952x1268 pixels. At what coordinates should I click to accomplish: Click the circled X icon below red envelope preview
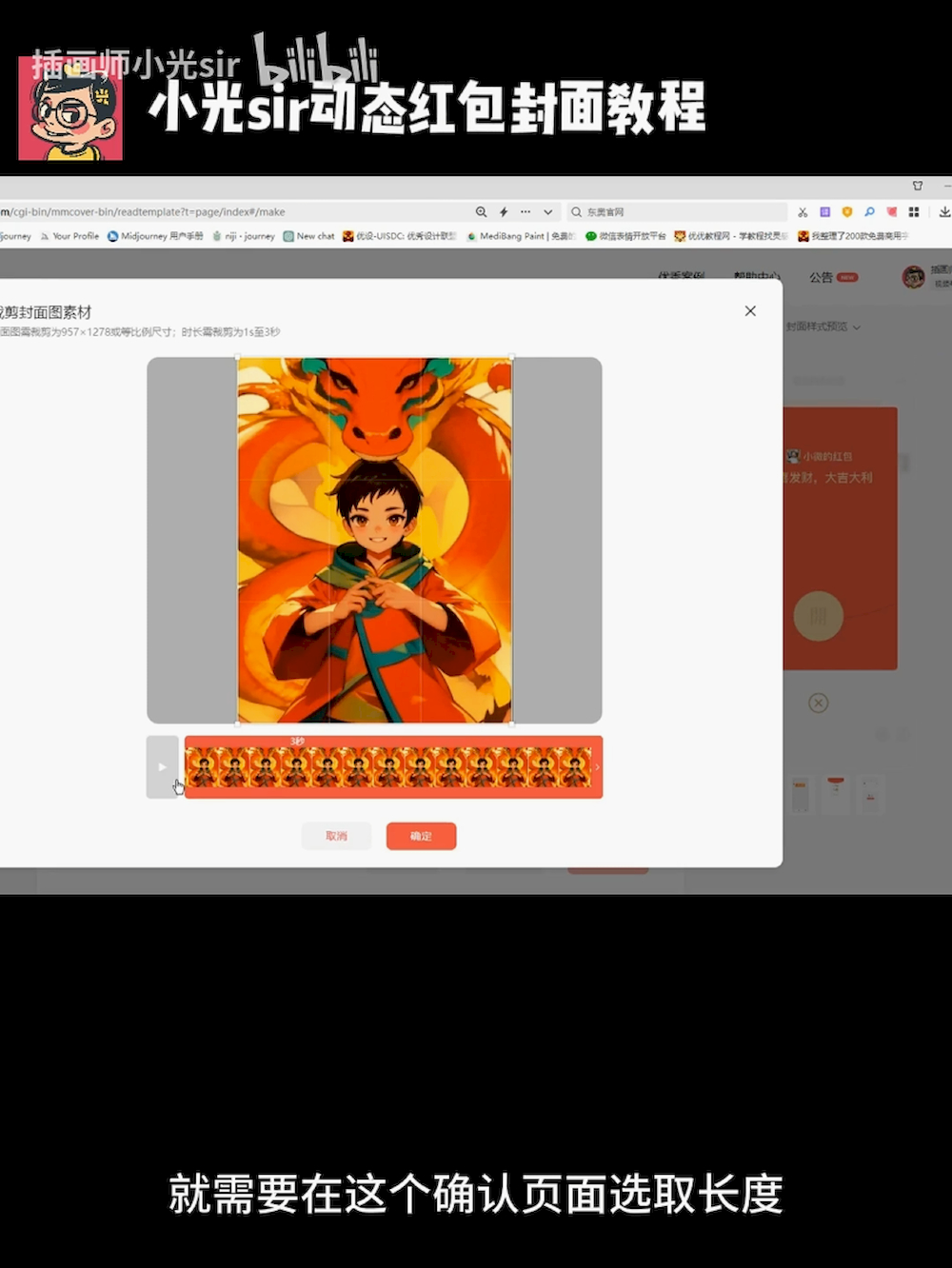click(818, 703)
